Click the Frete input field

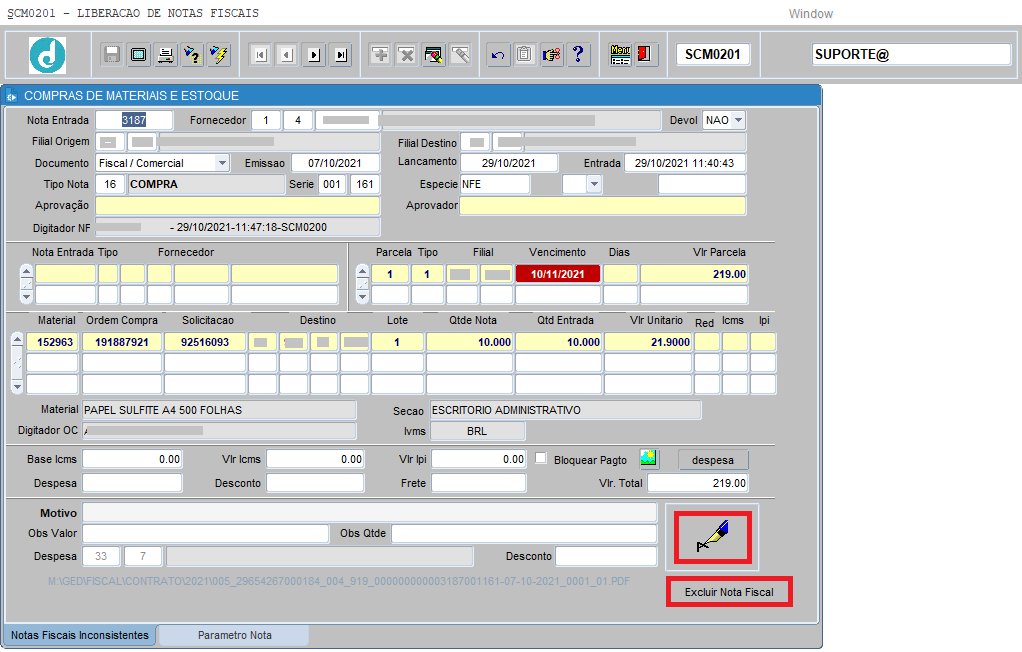click(x=478, y=483)
